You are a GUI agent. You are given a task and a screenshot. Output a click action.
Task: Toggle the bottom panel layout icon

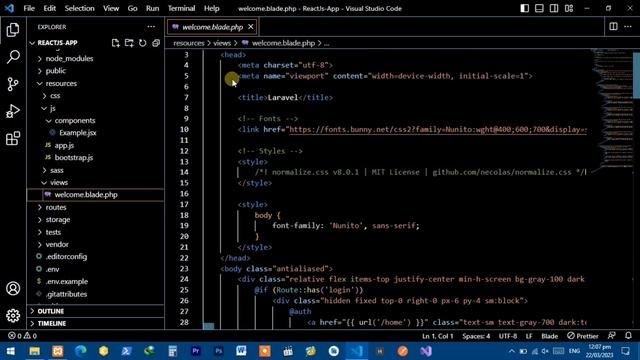539,8
